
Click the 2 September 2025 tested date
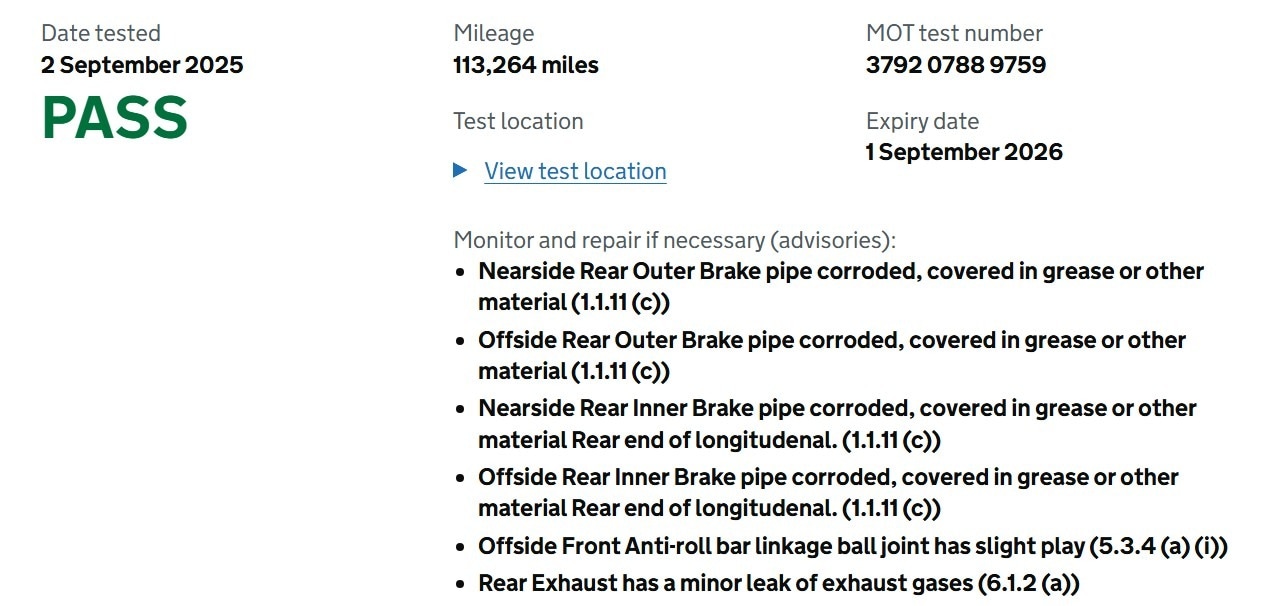[x=142, y=65]
